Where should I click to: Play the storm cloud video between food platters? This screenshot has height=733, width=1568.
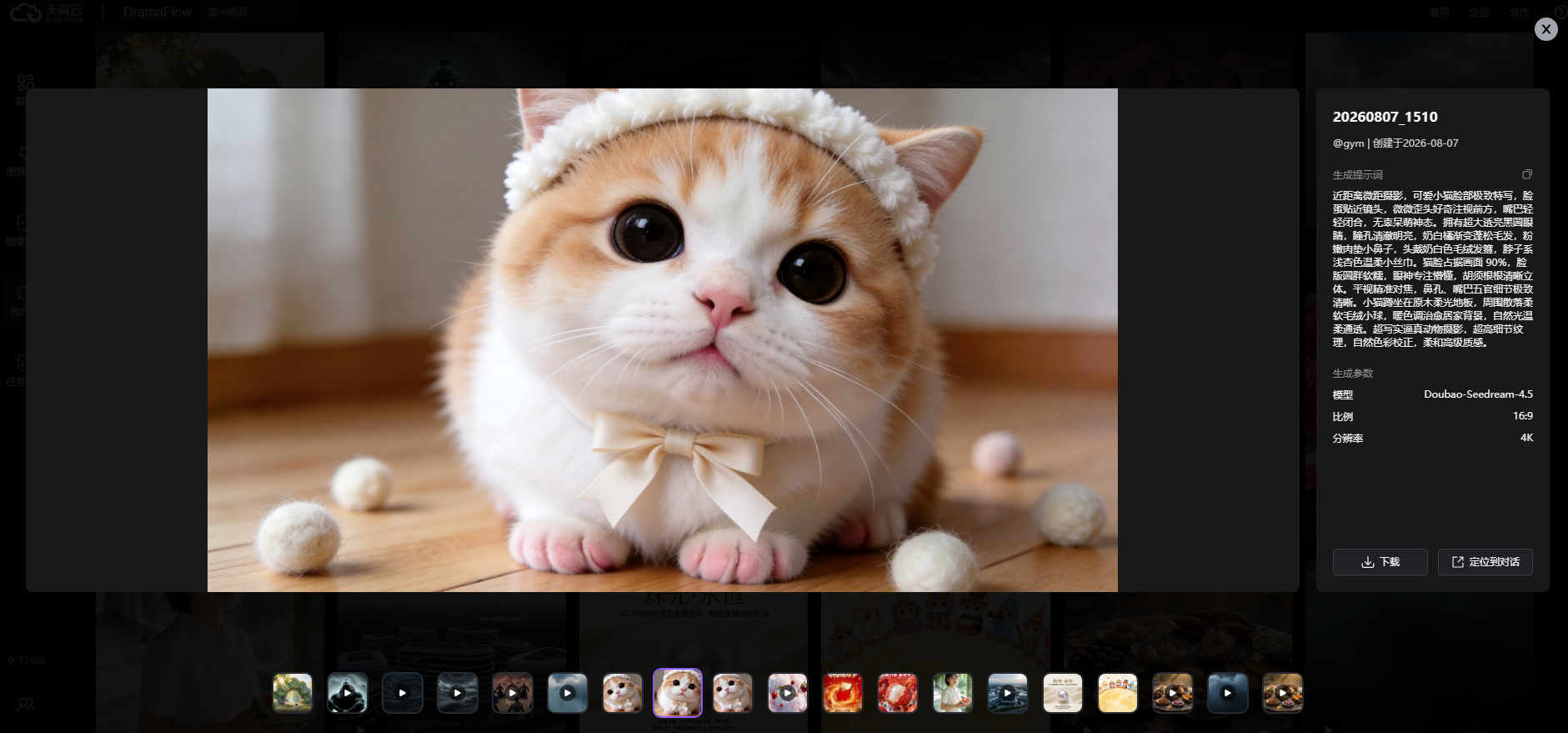tap(1228, 693)
